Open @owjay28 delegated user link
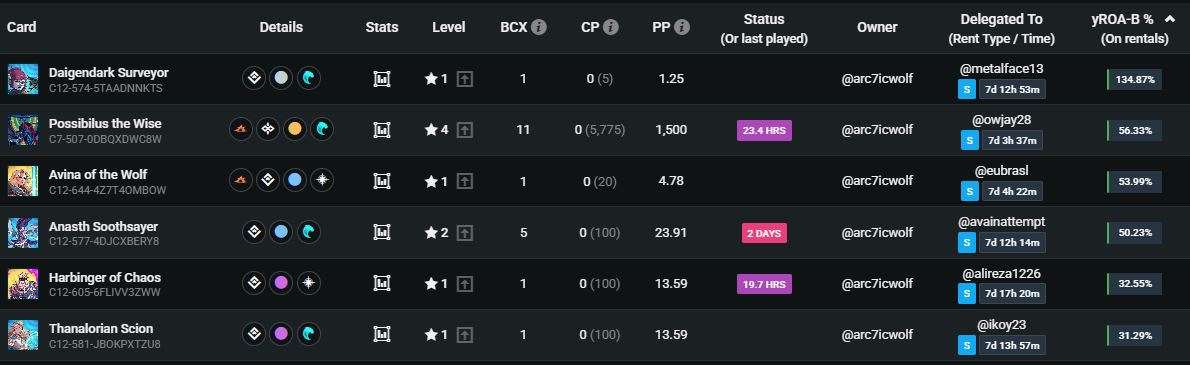The height and width of the screenshot is (365, 1190). (x=1002, y=120)
